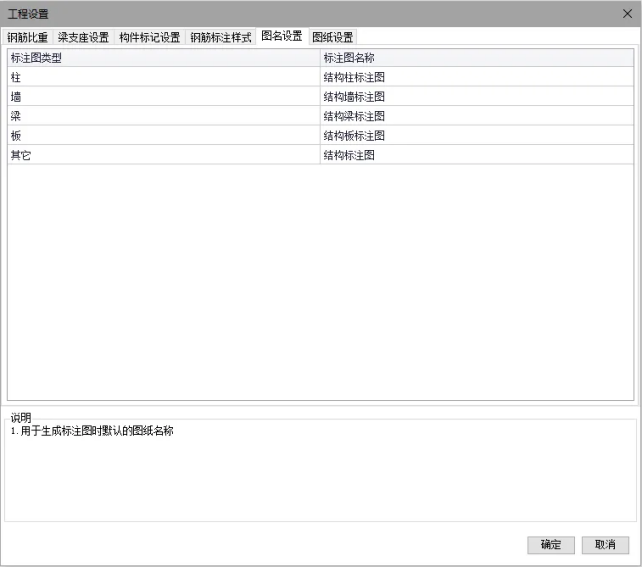
Task: Open the 梁支座设置 tab
Action: [83, 37]
